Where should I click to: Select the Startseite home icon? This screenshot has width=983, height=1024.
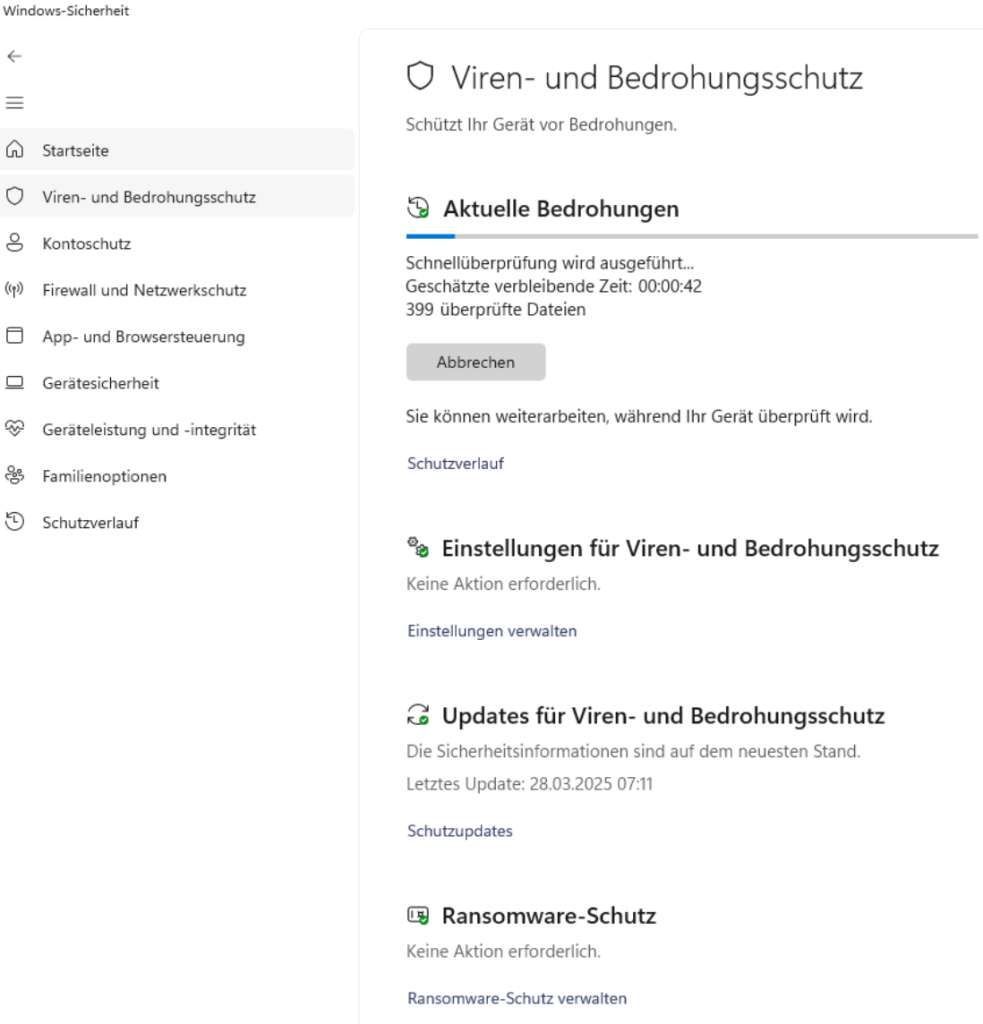pos(15,150)
